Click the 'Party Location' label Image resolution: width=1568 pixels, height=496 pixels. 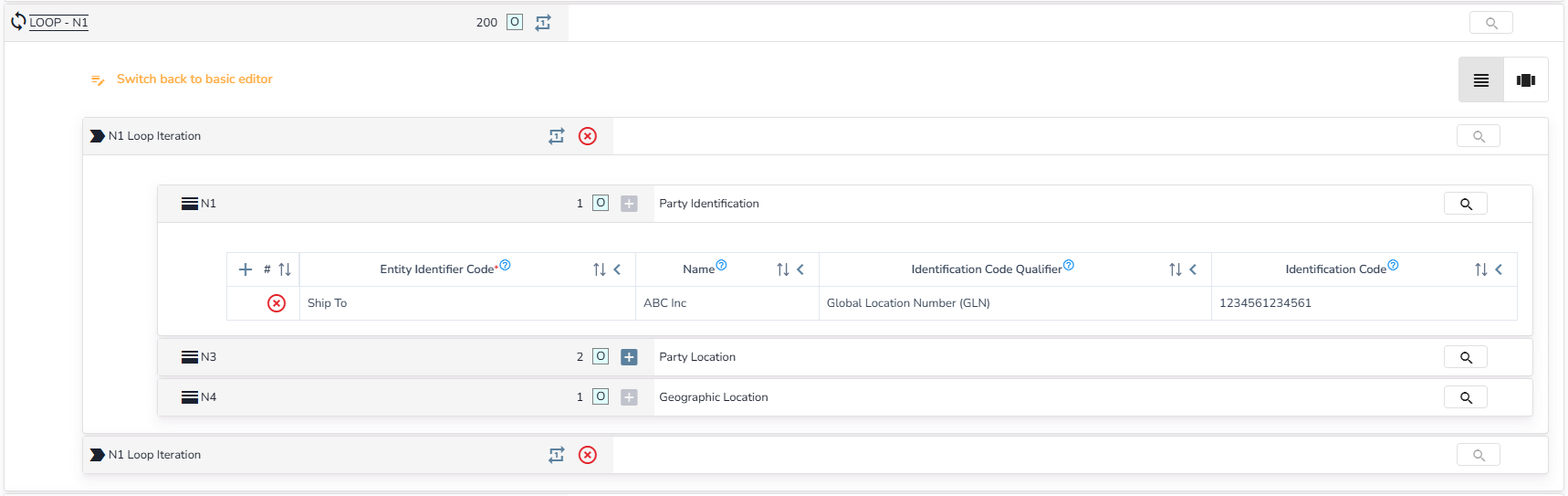coord(697,357)
